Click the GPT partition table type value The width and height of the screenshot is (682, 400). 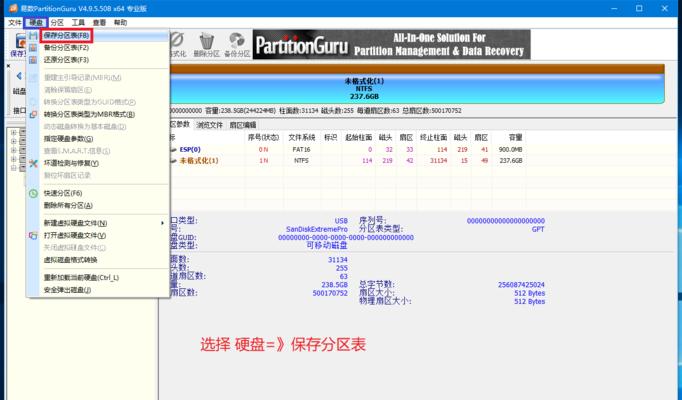pyautogui.click(x=538, y=229)
